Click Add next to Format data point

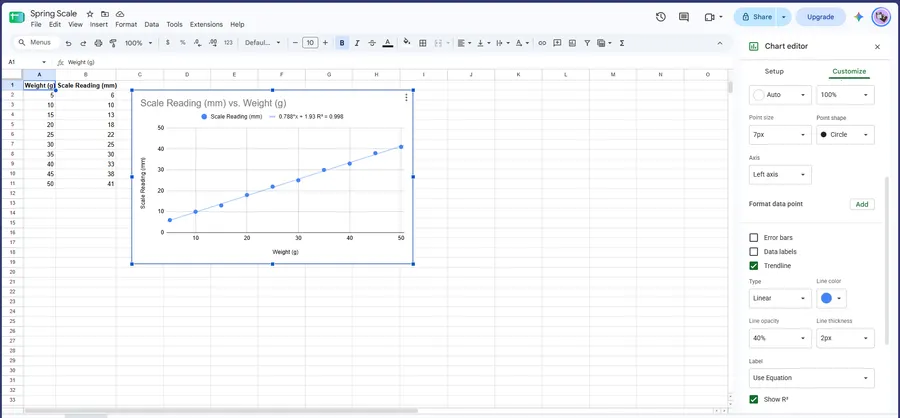(x=862, y=204)
